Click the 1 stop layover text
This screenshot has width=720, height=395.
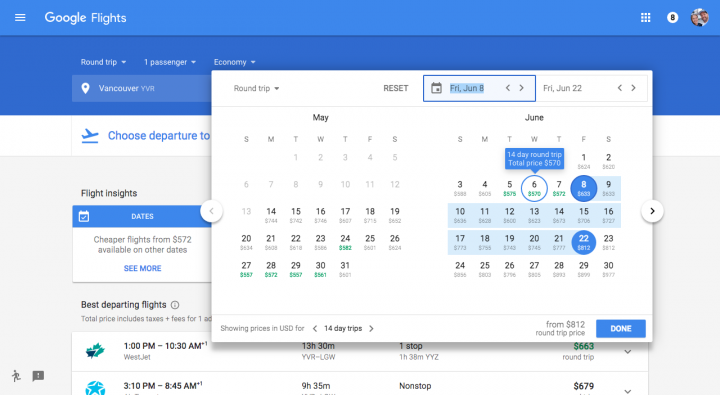410,346
